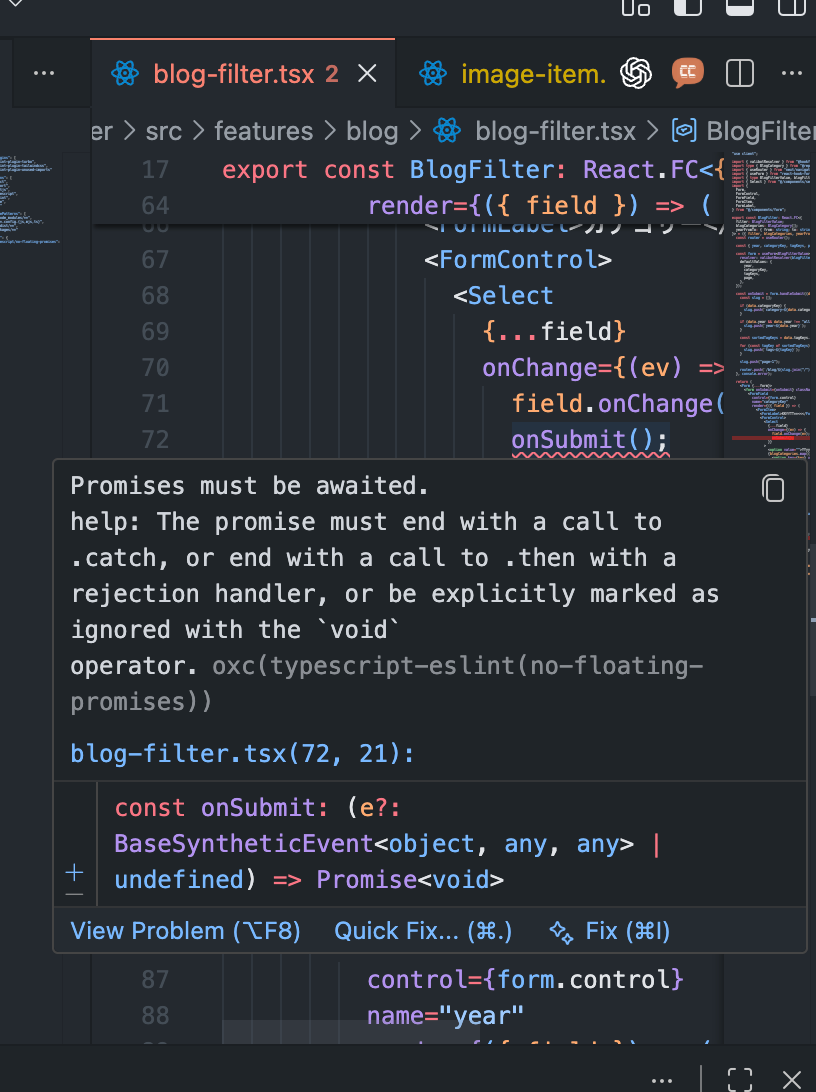
Task: Click field.onChange on line 71
Action: coord(618,404)
